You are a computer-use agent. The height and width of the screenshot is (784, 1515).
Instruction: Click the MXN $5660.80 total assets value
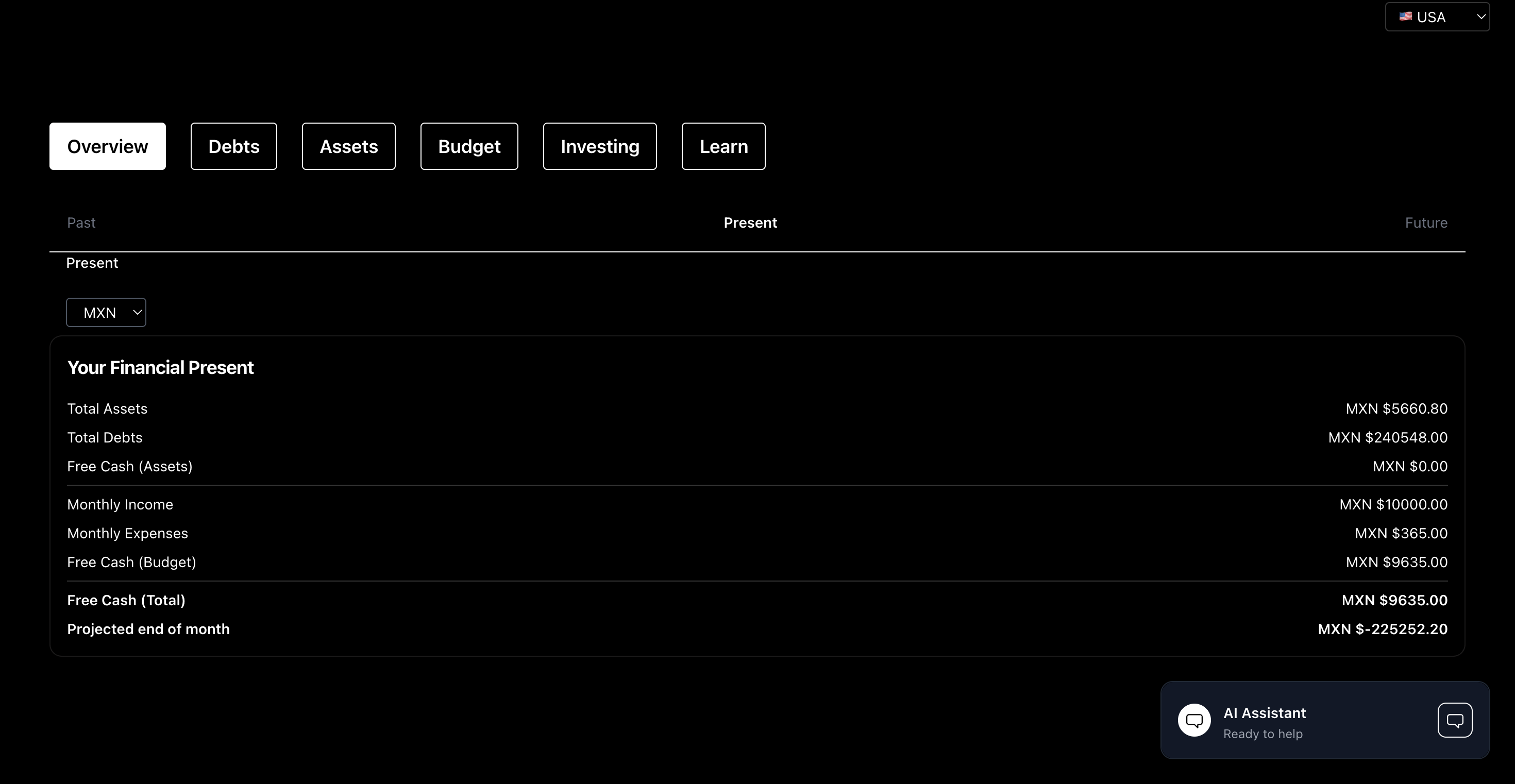(1396, 408)
